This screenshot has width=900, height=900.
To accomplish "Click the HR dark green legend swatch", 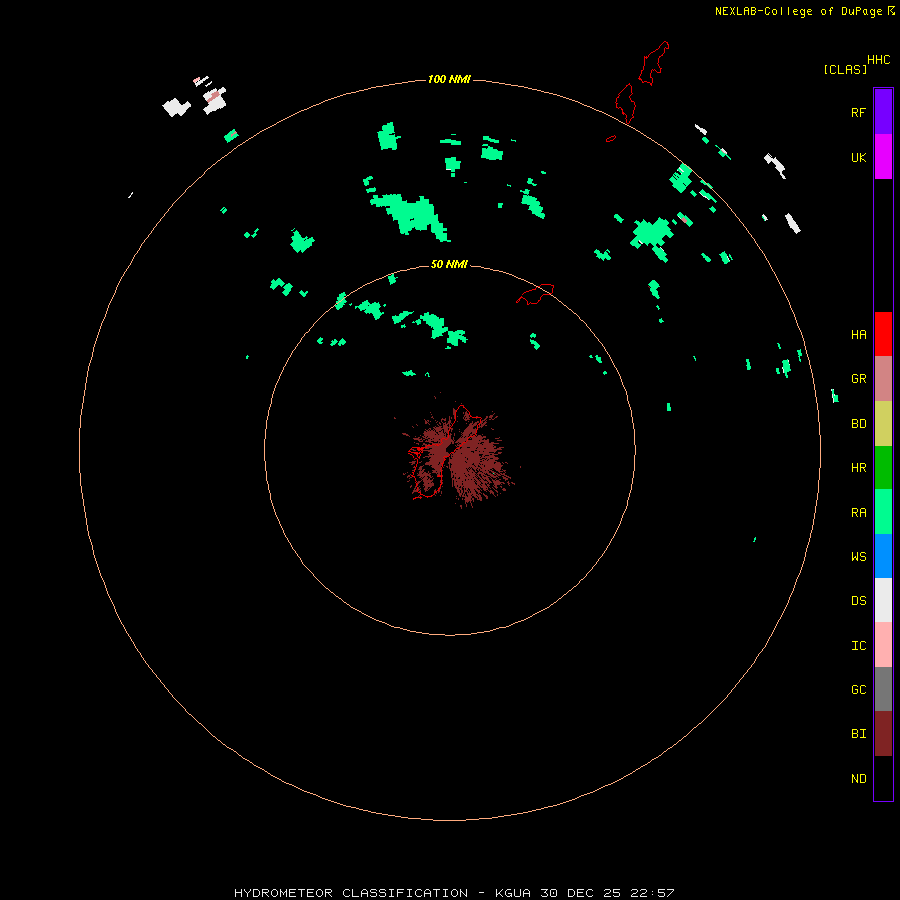I will (x=883, y=468).
